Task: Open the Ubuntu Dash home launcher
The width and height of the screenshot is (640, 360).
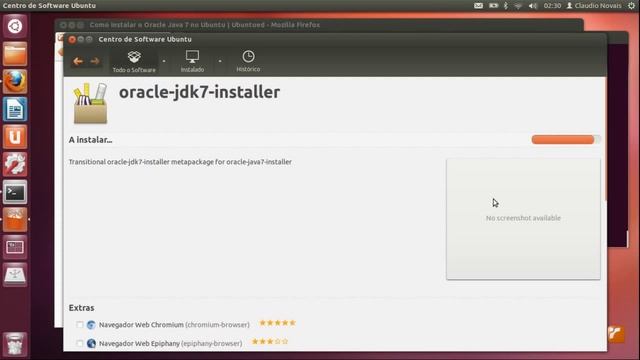Action: (15, 27)
